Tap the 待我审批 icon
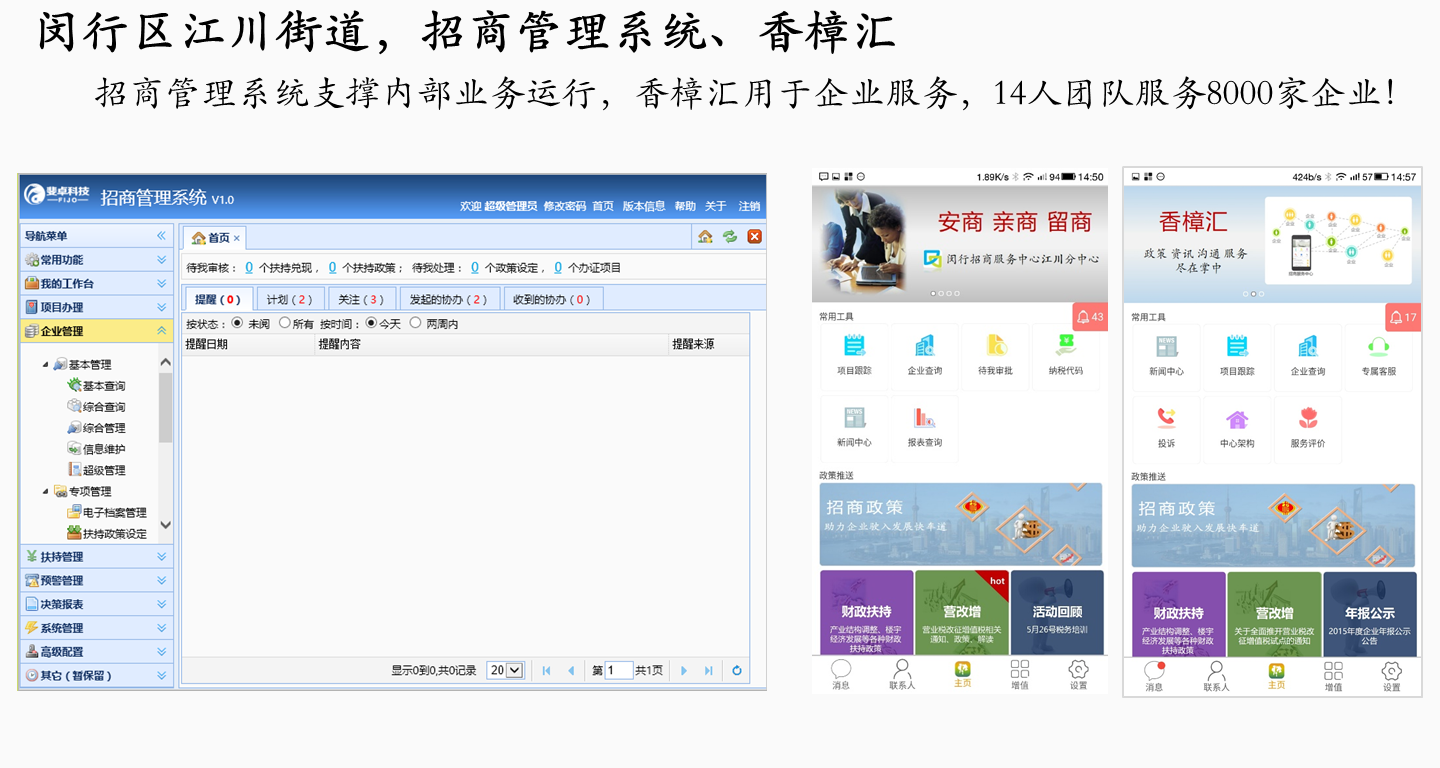The width and height of the screenshot is (1440, 768). coord(995,347)
